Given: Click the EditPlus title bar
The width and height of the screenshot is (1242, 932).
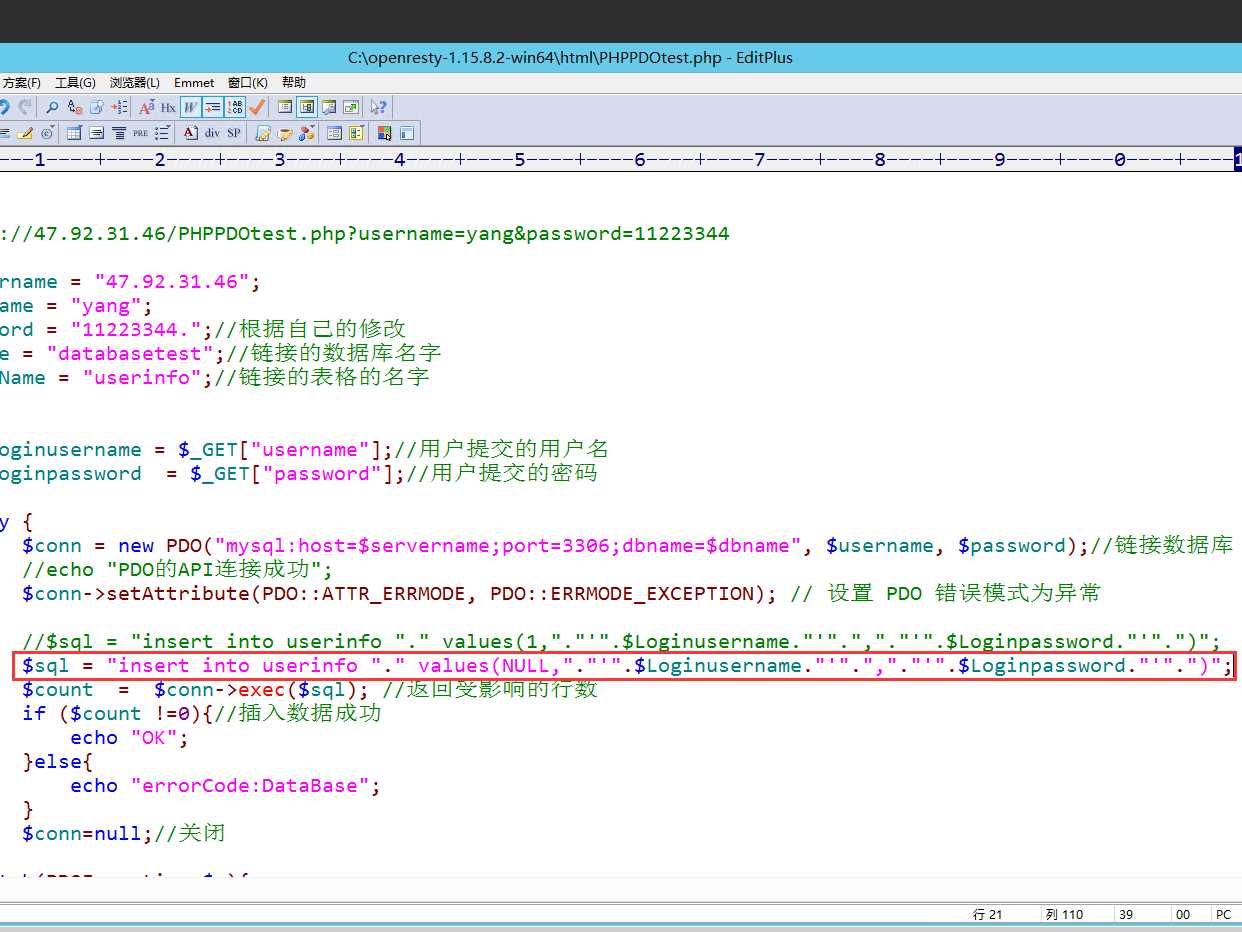Looking at the screenshot, I should 621,57.
